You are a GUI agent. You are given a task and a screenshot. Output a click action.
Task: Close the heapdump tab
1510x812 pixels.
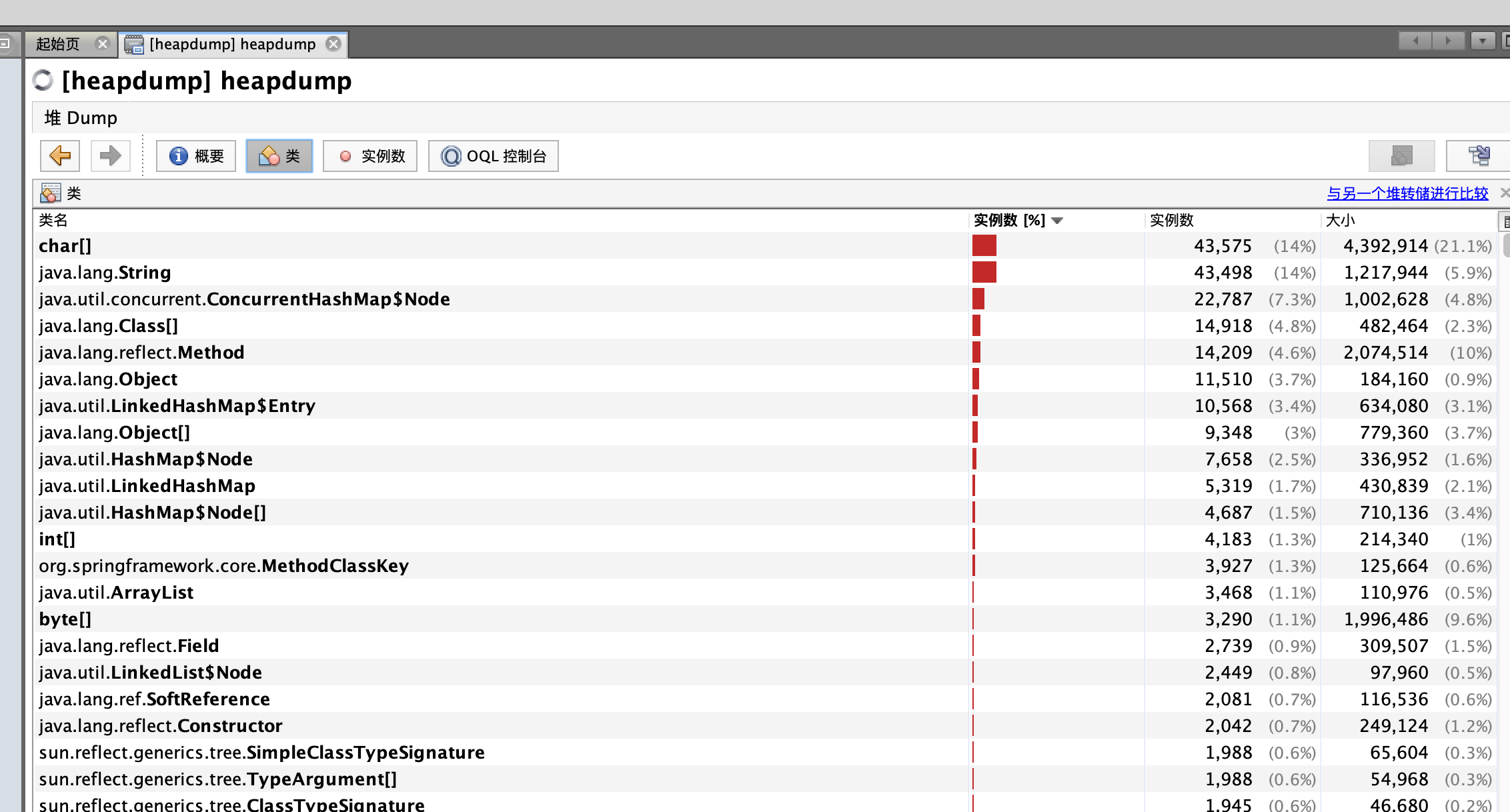click(x=333, y=44)
